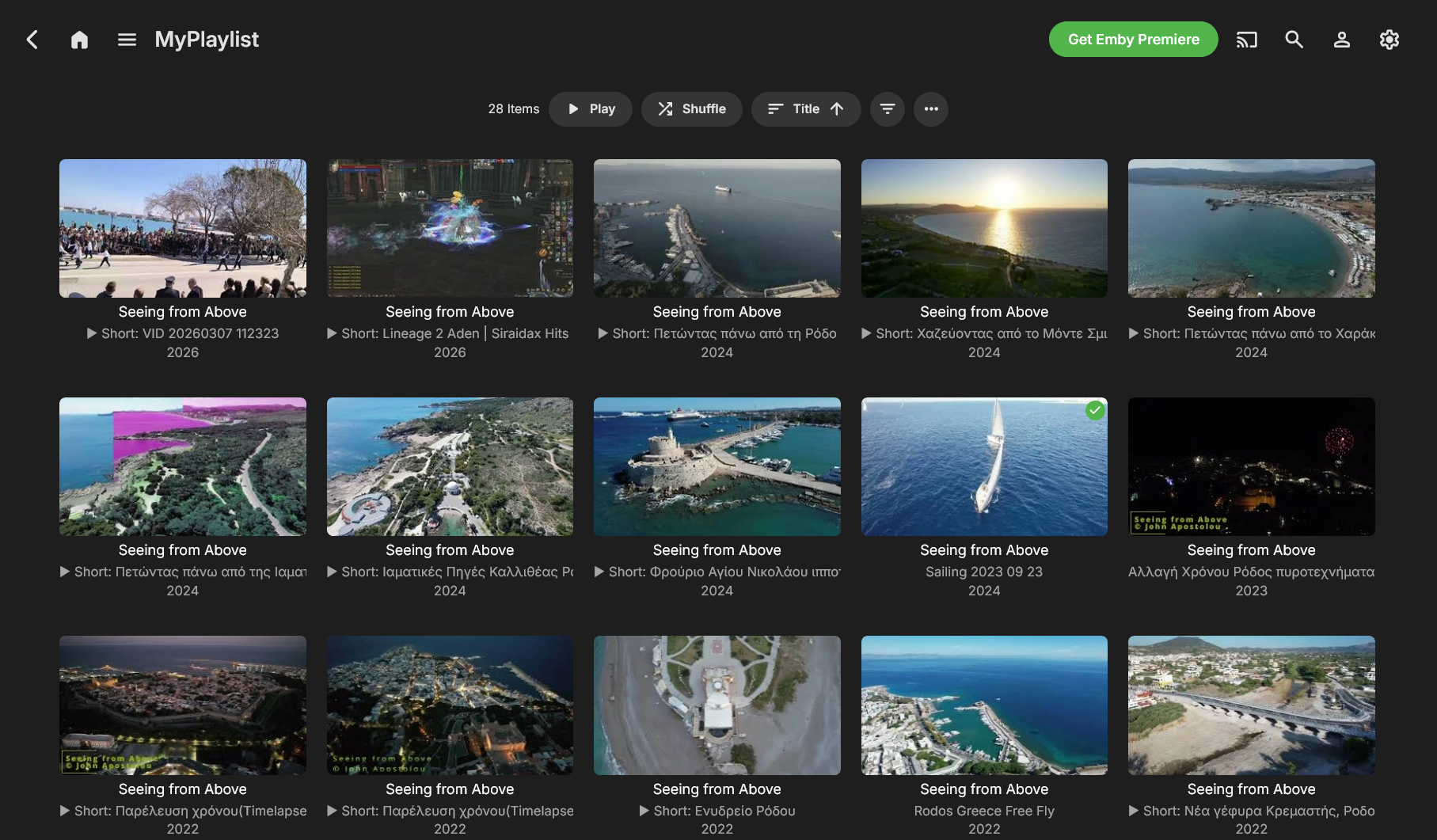This screenshot has width=1437, height=840.
Task: Open the Home screen icon
Action: 79,40
